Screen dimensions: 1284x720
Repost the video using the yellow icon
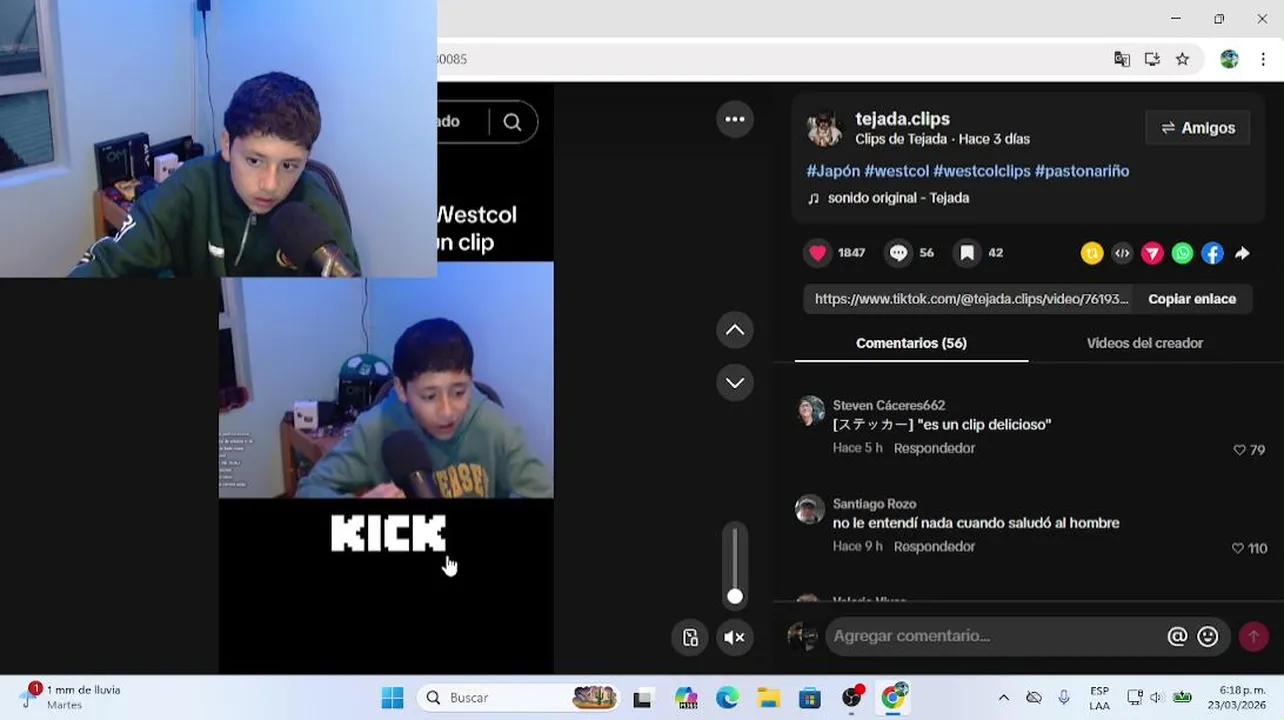(x=1092, y=254)
